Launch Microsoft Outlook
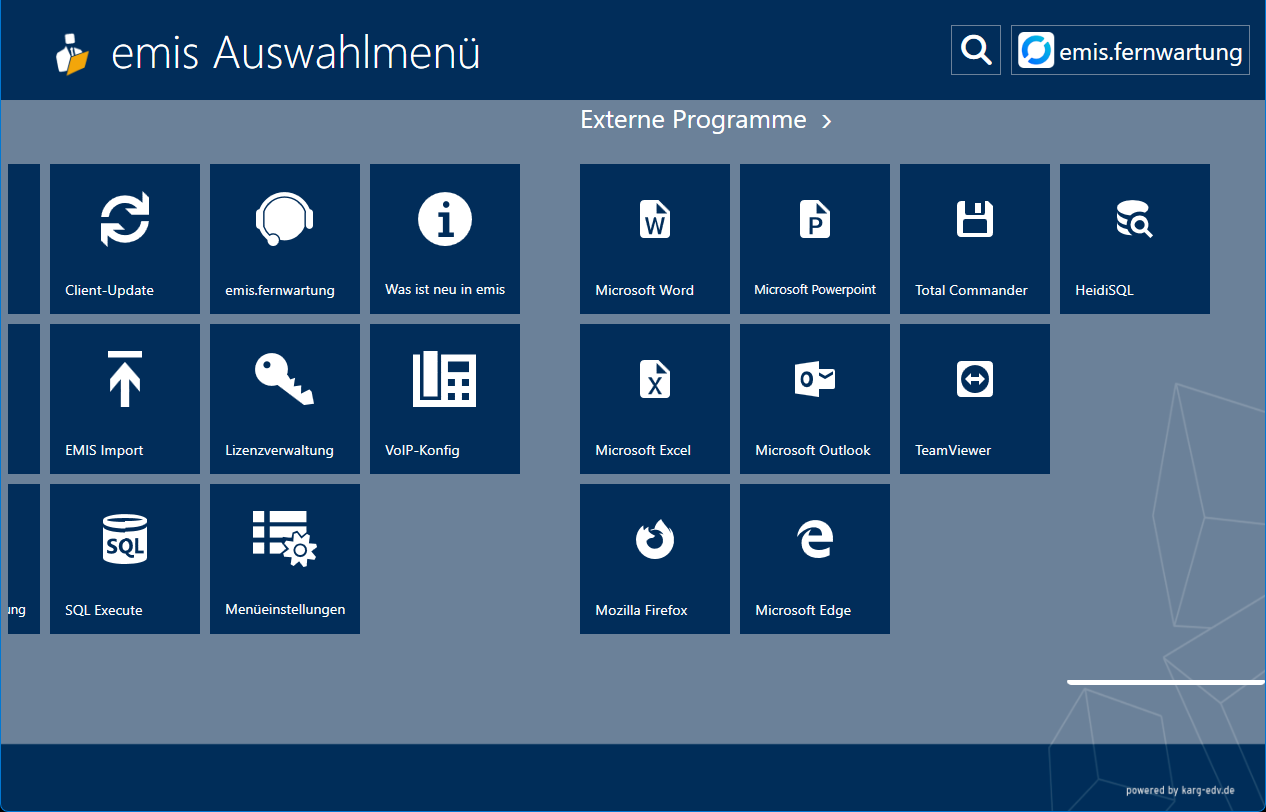This screenshot has width=1266, height=812. (x=815, y=399)
